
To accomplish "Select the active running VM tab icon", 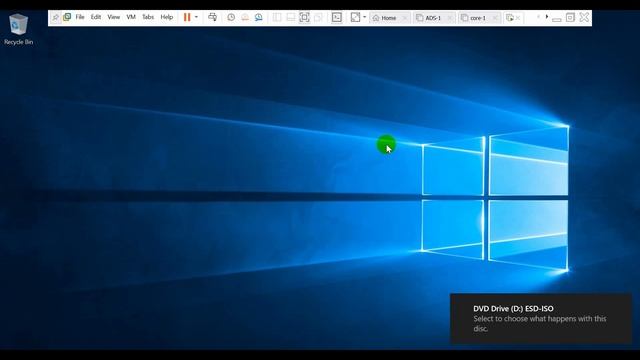I will pos(509,18).
